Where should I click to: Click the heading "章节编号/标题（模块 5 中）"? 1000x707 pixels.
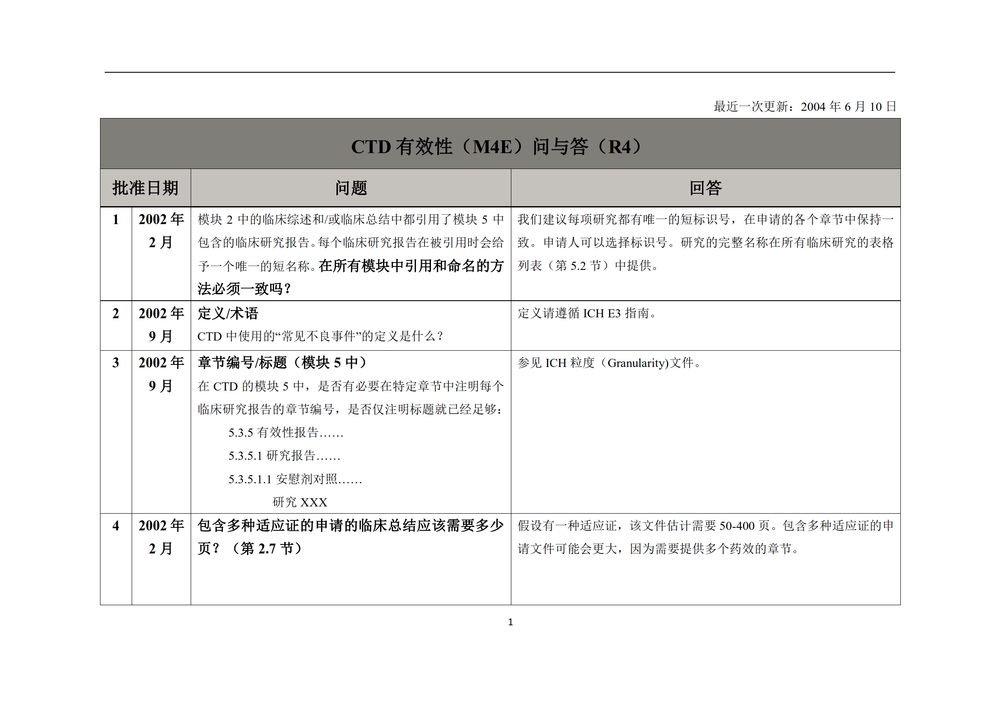coord(284,363)
